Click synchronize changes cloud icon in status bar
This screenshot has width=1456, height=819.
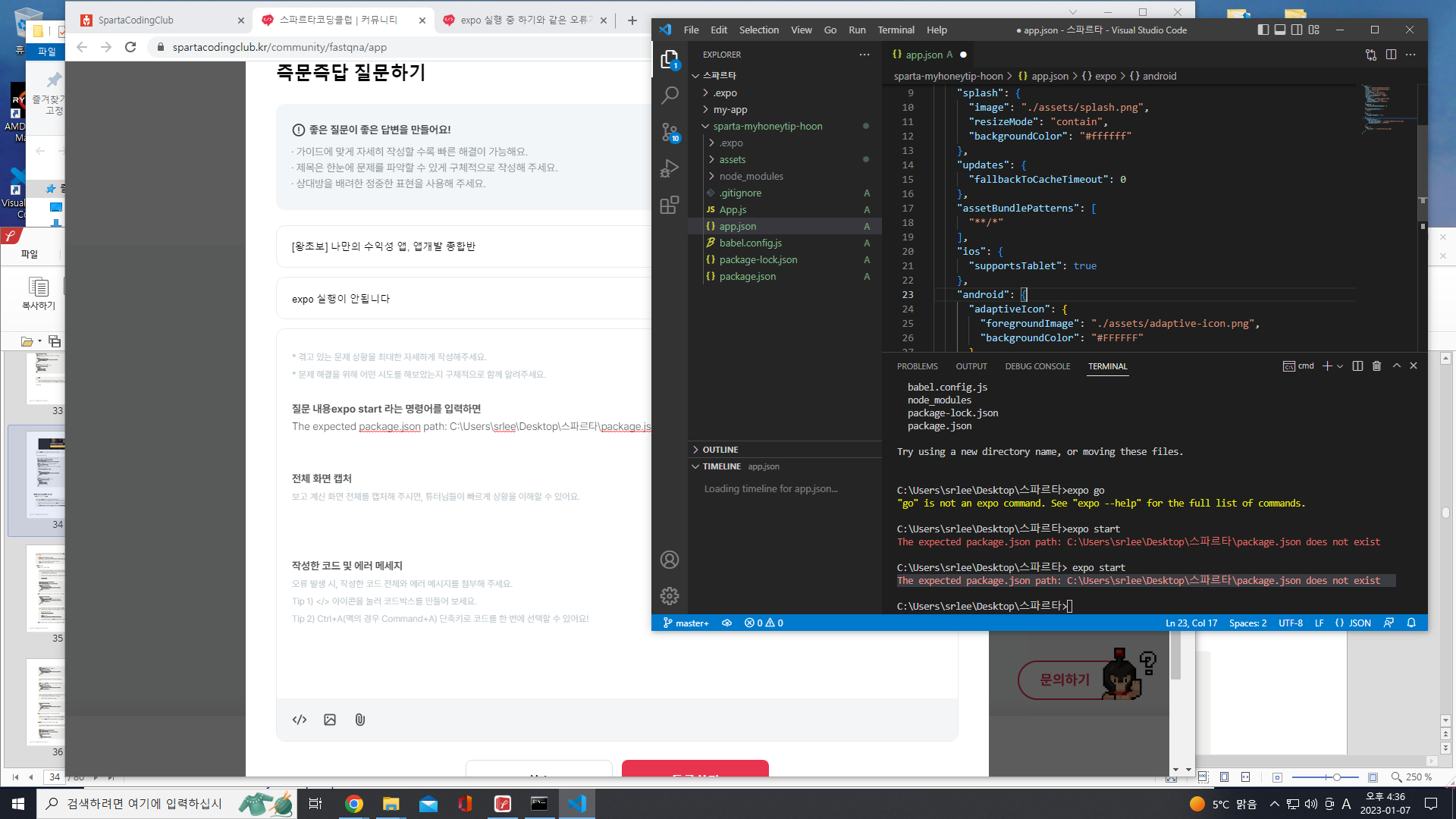coord(726,623)
